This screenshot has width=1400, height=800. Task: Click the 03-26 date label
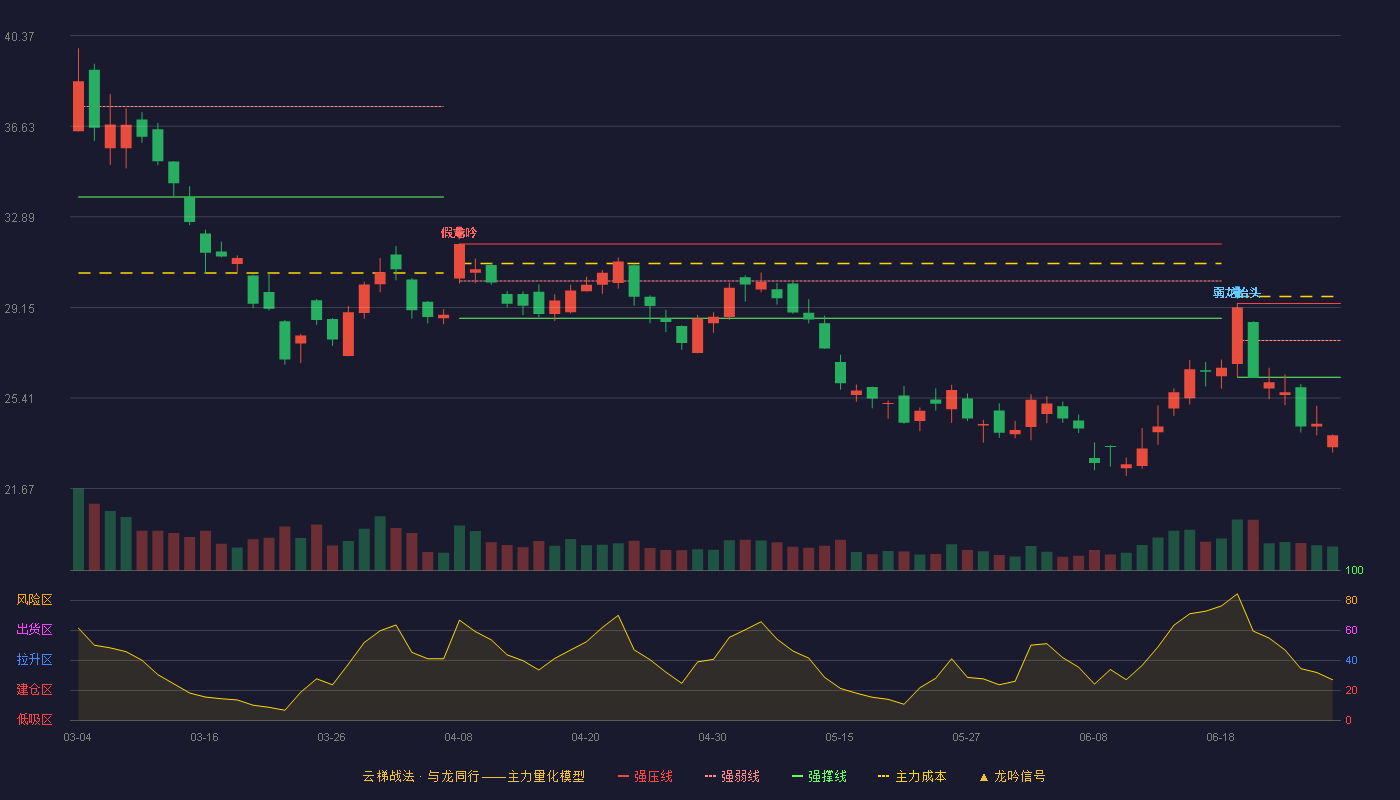pos(331,737)
